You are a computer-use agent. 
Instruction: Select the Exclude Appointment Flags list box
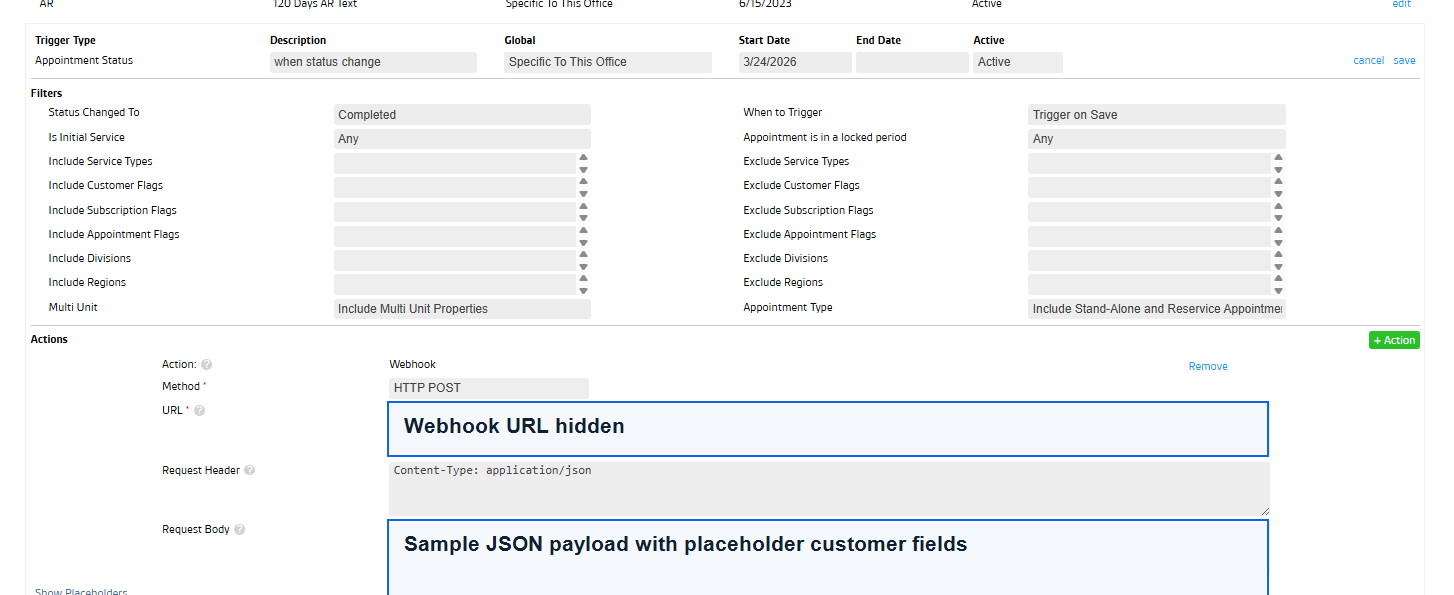(x=1150, y=236)
